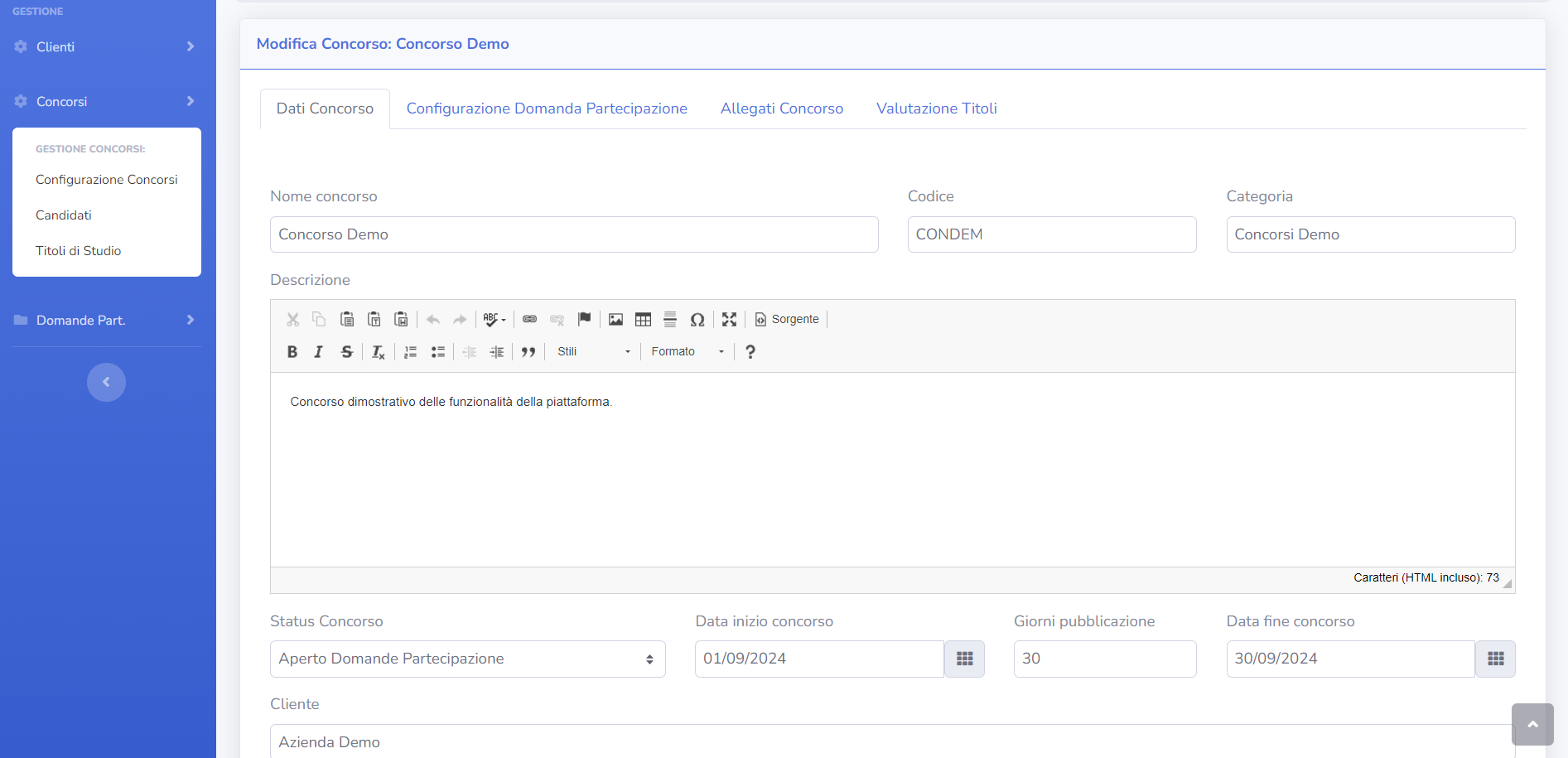This screenshot has width=1568, height=758.
Task: Click the Insert Image icon
Action: coord(615,319)
